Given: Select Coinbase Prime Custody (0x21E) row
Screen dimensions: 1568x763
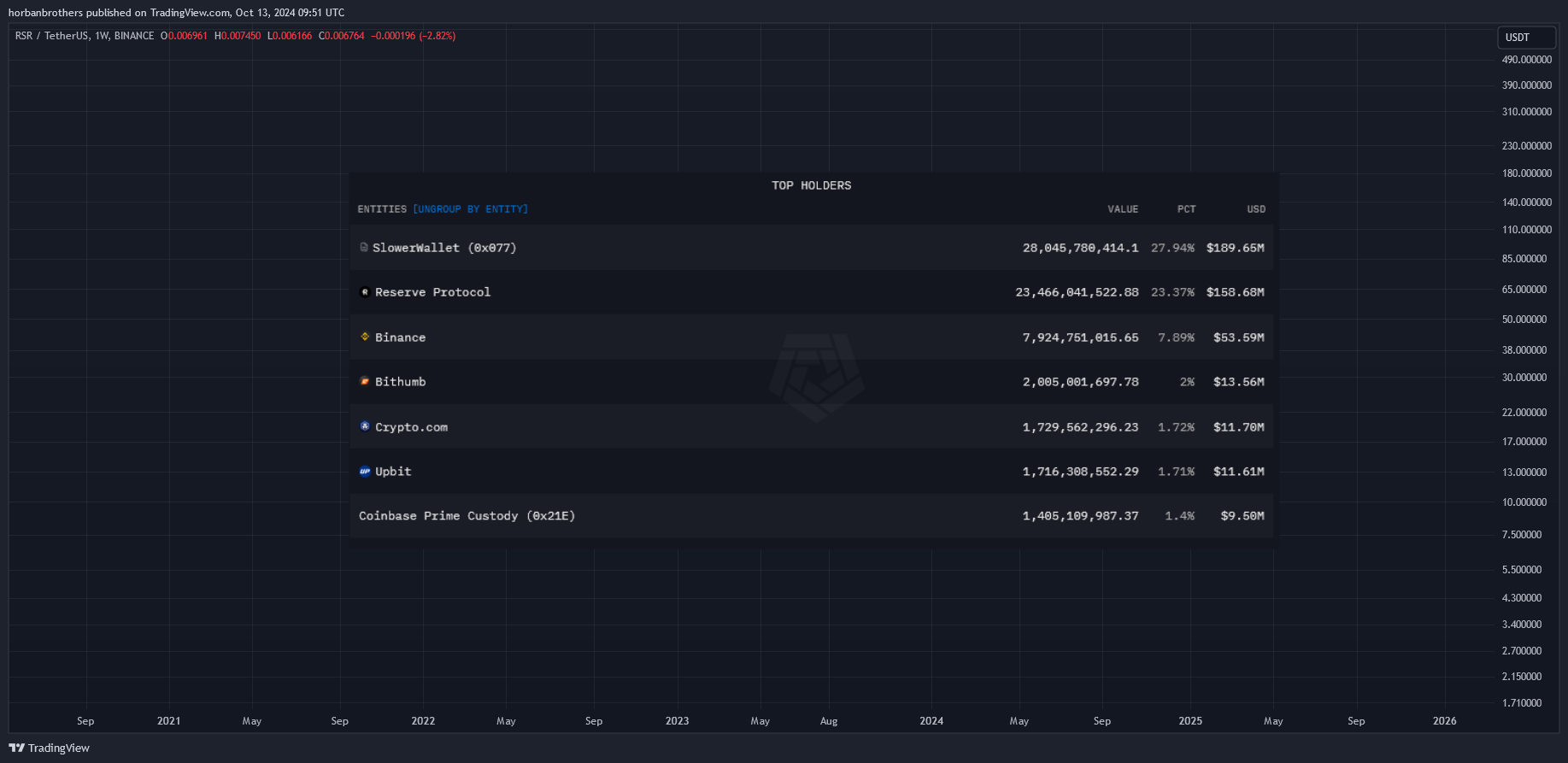Looking at the screenshot, I should click(811, 516).
